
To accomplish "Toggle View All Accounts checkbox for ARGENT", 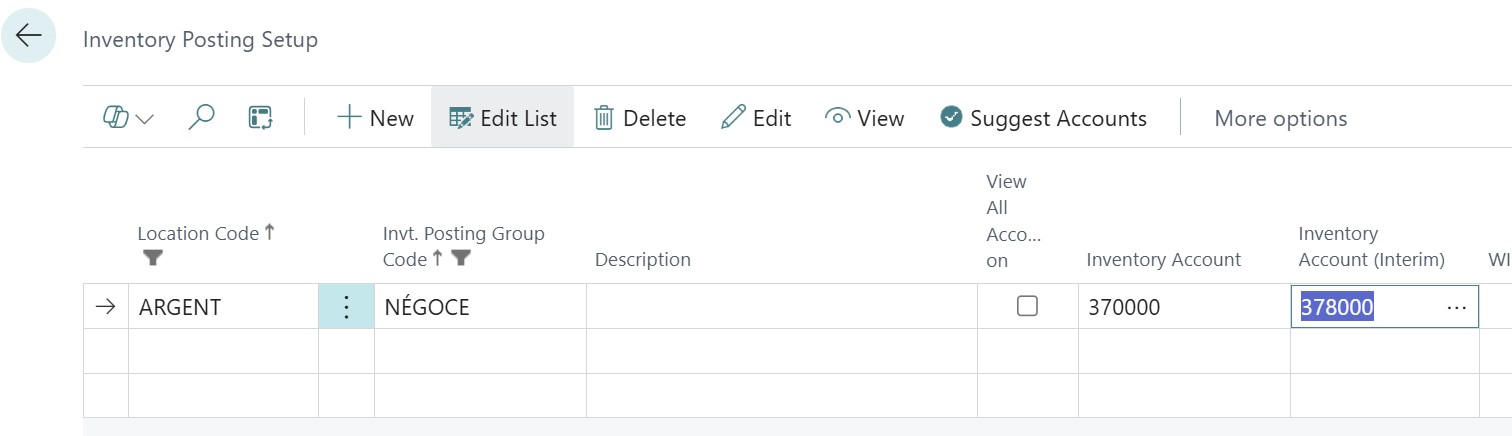I will [1027, 306].
